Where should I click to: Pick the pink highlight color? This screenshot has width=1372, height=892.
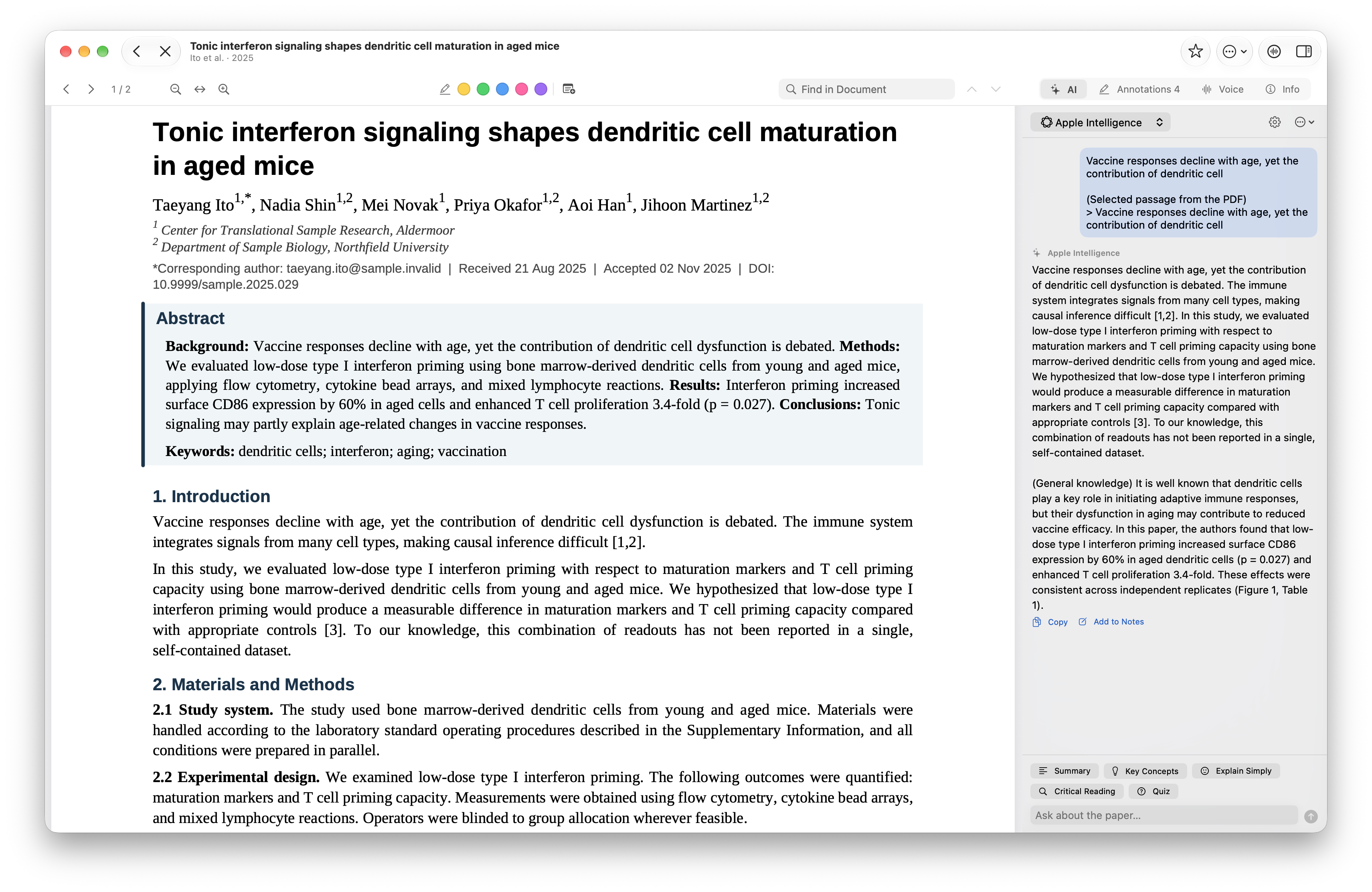pyautogui.click(x=521, y=89)
